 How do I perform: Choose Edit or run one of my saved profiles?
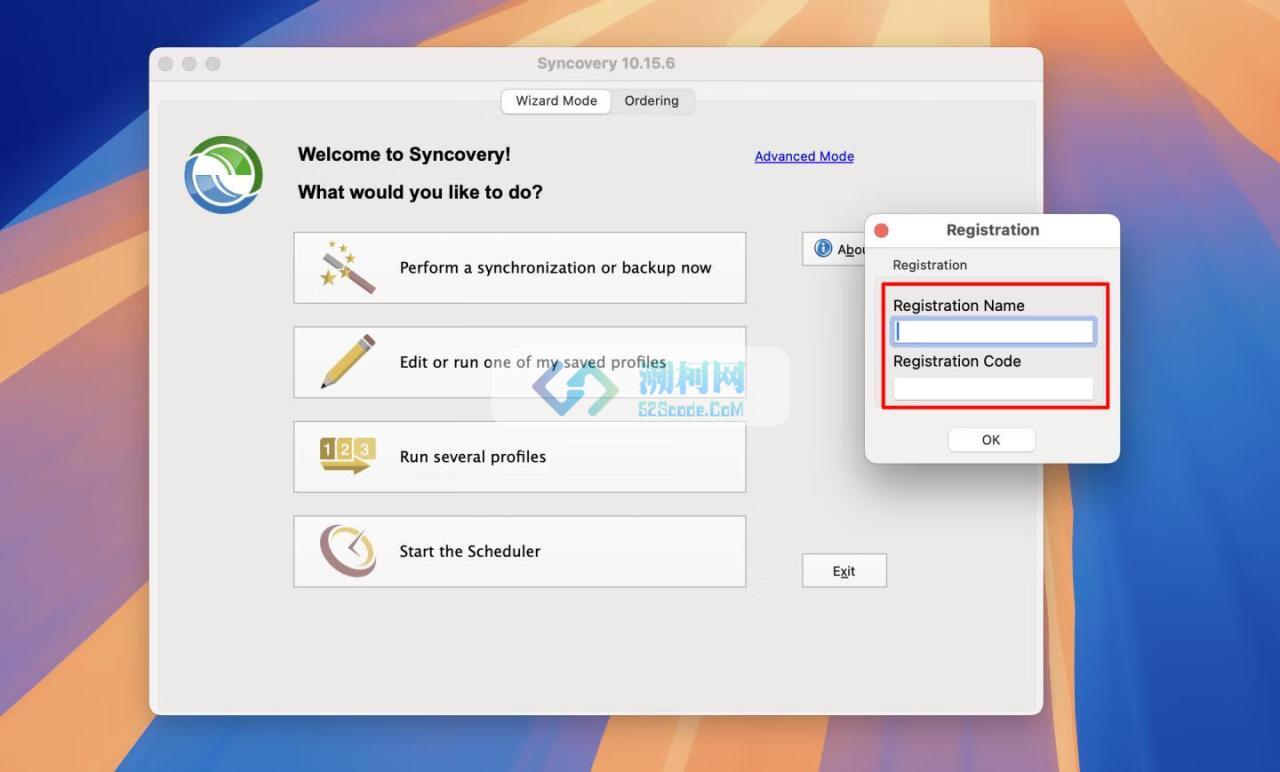tap(520, 362)
